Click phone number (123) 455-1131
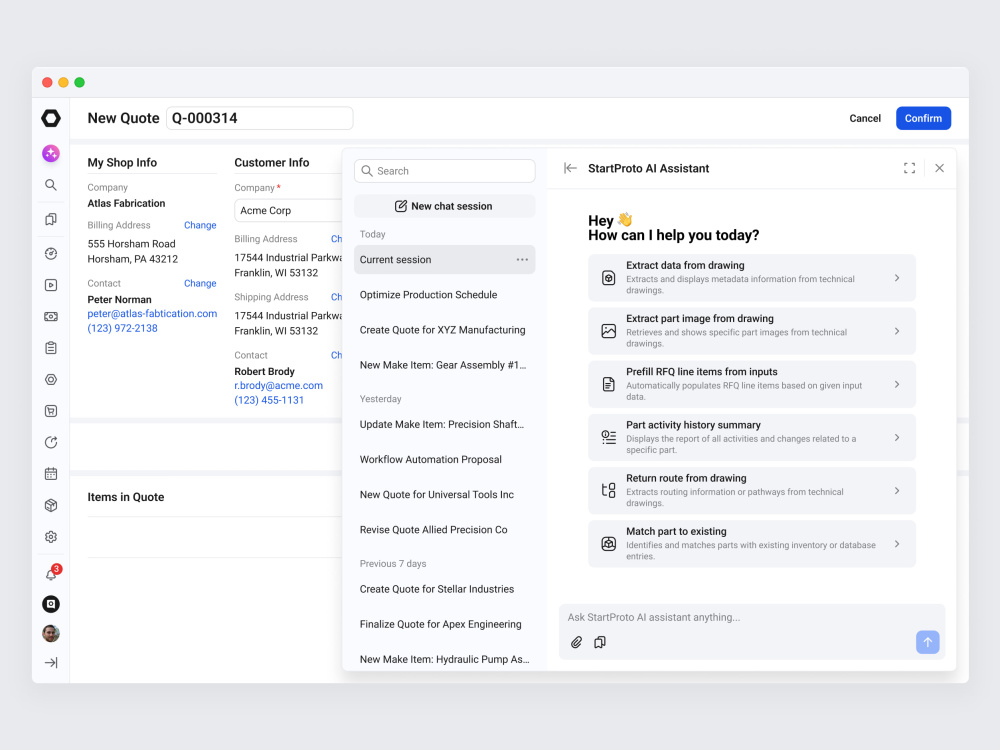 click(x=269, y=401)
